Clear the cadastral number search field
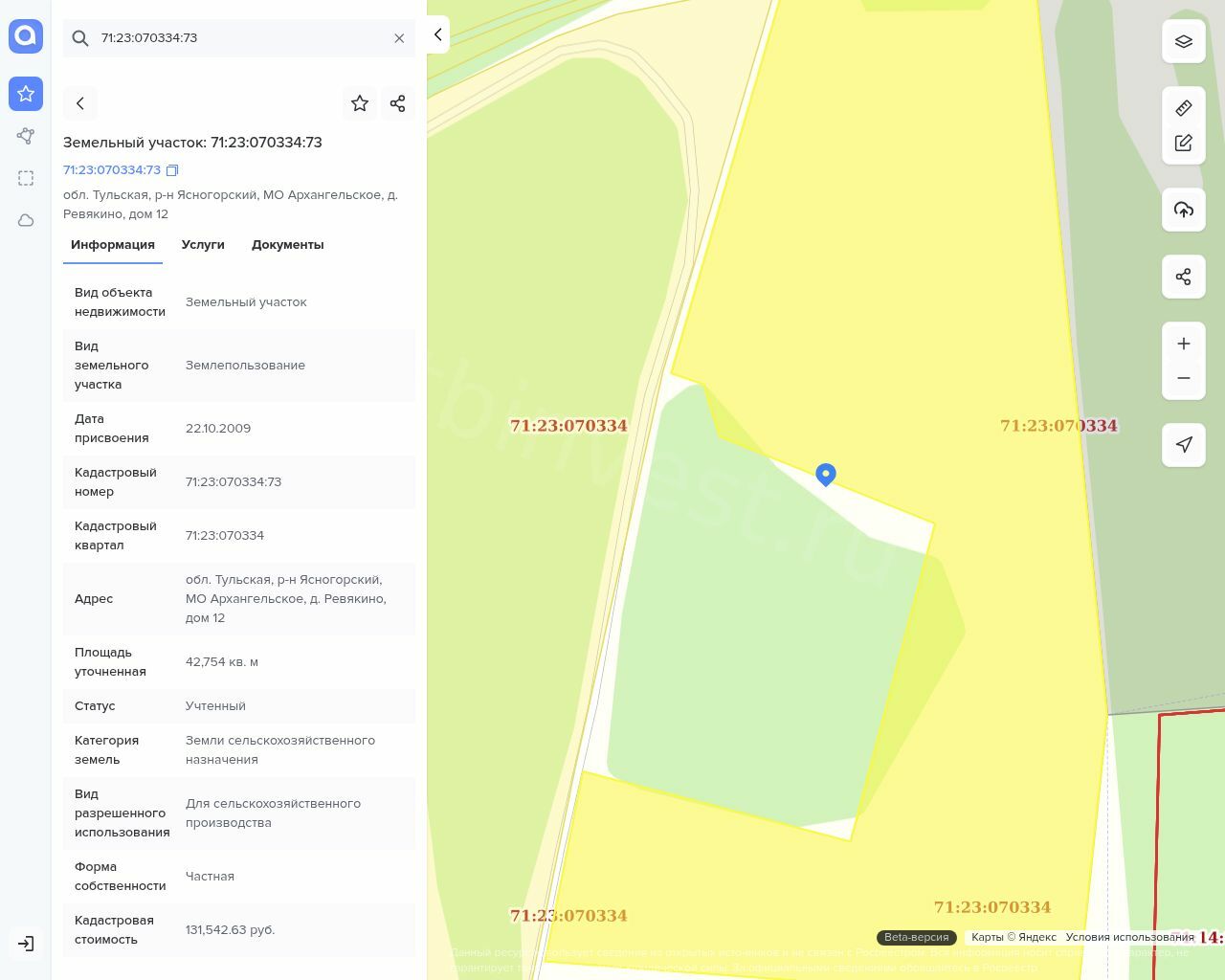 (399, 38)
